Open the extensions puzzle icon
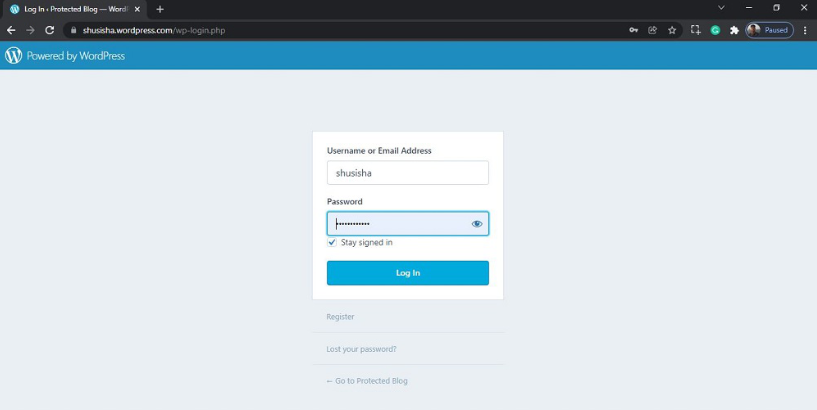 click(x=735, y=30)
